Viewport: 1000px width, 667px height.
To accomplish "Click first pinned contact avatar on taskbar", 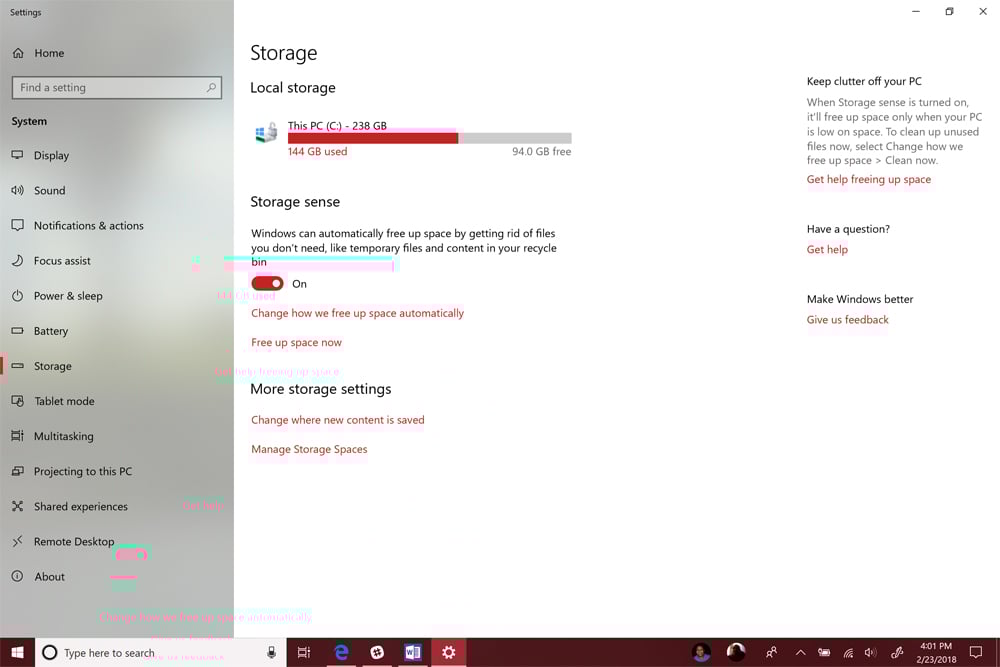I will [x=701, y=652].
